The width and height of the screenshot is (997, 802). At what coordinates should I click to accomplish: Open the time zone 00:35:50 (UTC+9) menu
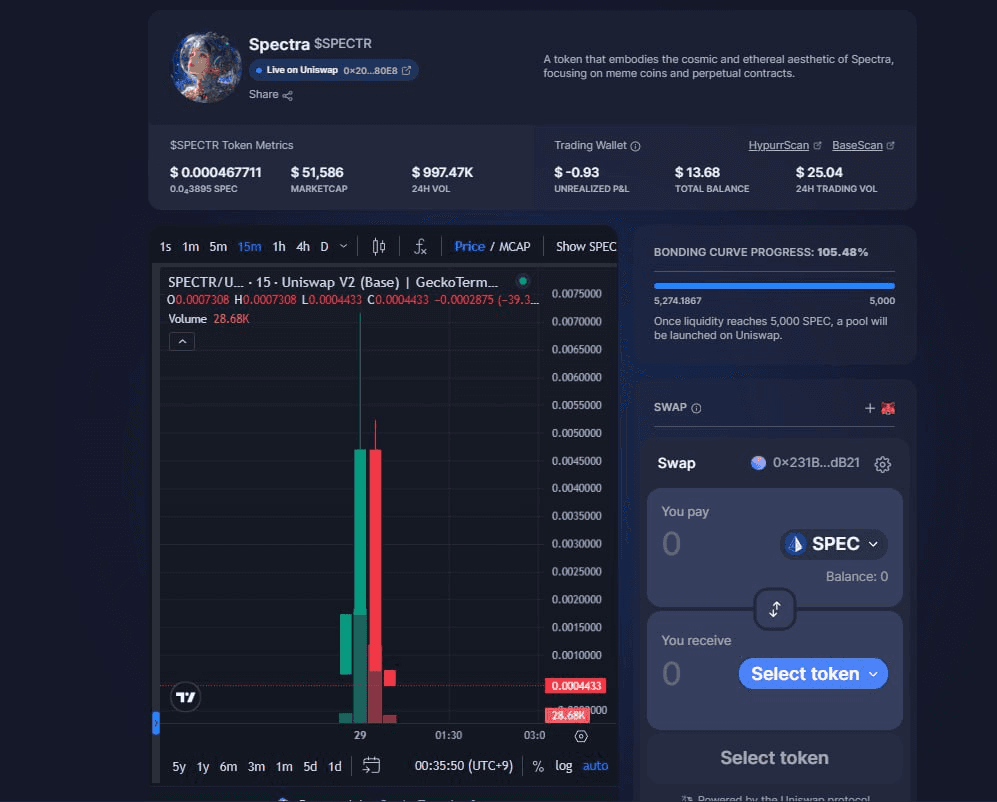click(464, 766)
